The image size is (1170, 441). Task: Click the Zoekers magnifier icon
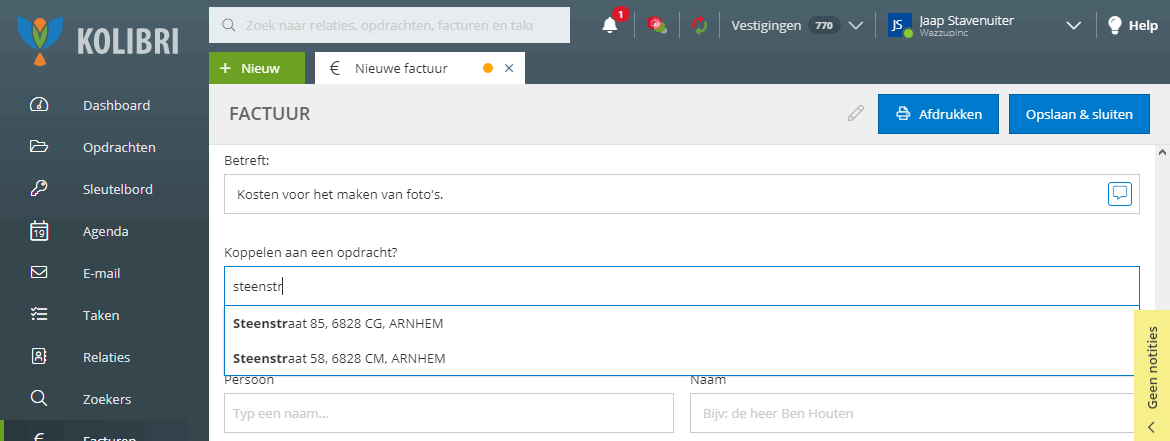[39, 398]
